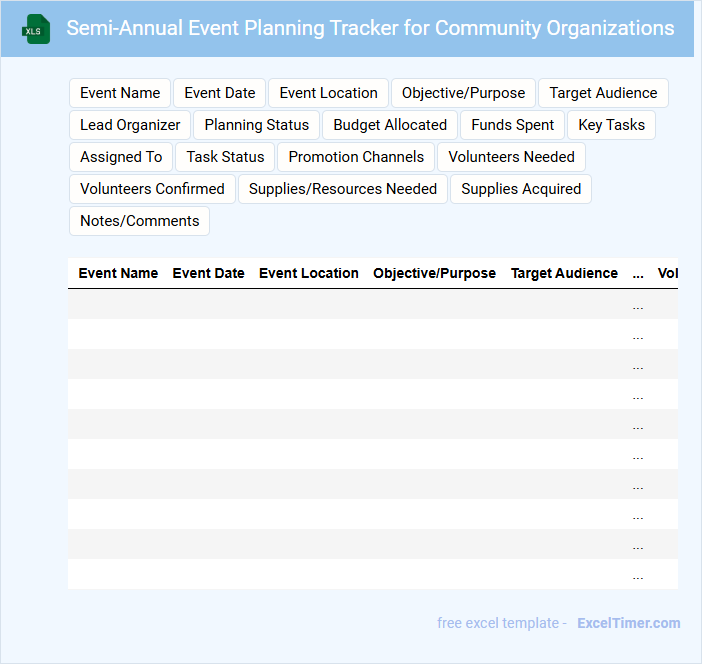This screenshot has width=702, height=664.
Task: Select the Event Date tag
Action: (220, 93)
